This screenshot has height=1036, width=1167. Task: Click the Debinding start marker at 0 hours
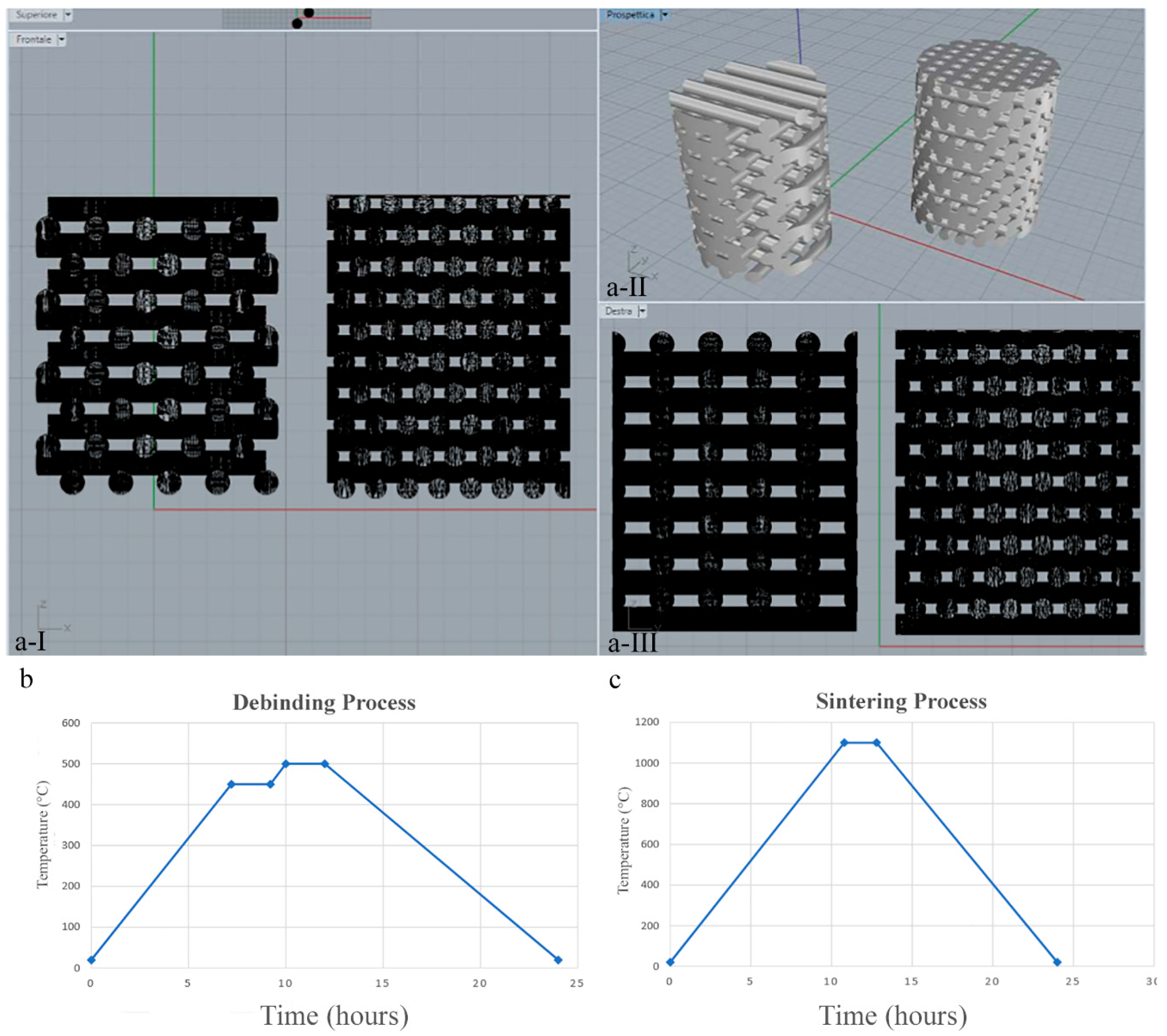pyautogui.click(x=92, y=960)
